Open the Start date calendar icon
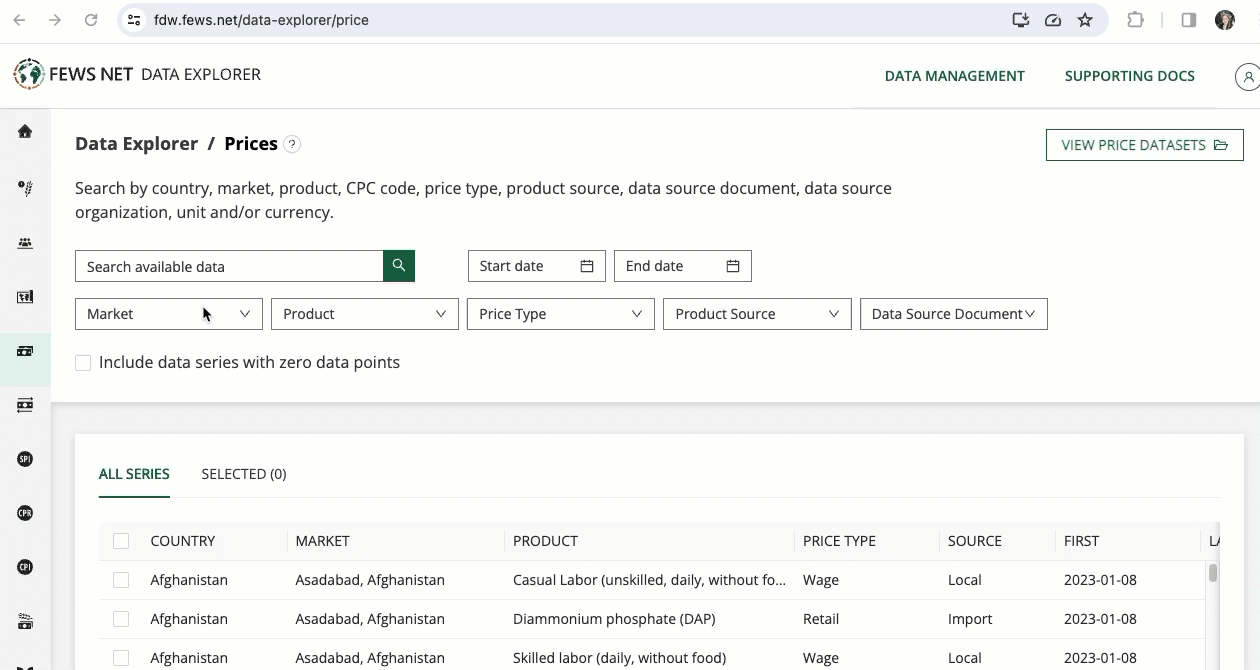This screenshot has width=1260, height=670. pyautogui.click(x=587, y=266)
